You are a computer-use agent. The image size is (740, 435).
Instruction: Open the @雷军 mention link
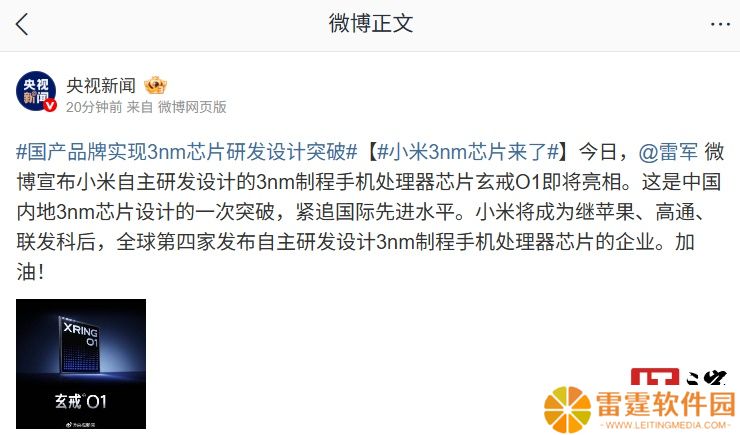point(668,152)
